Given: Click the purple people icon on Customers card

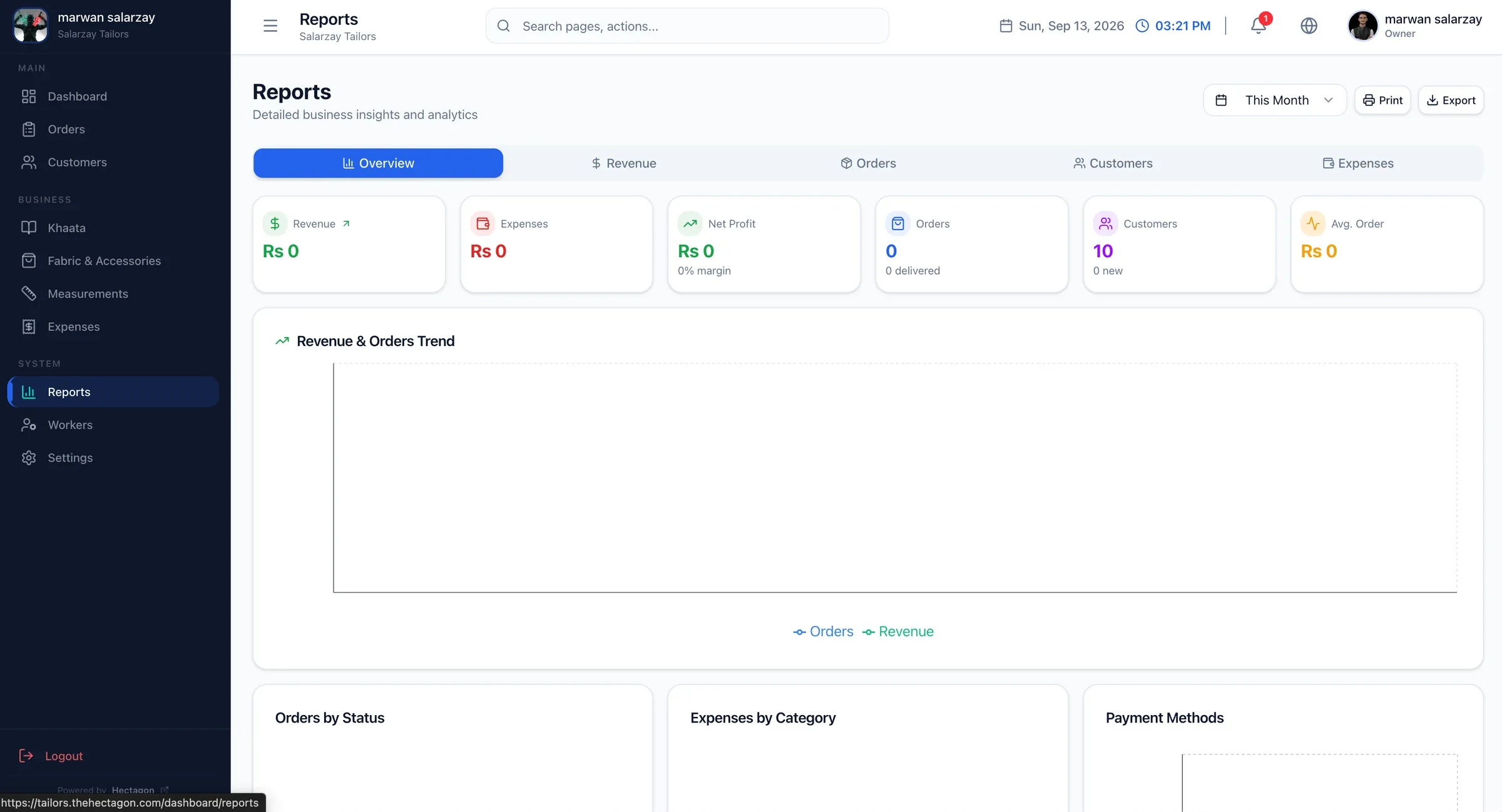Looking at the screenshot, I should pyautogui.click(x=1106, y=224).
